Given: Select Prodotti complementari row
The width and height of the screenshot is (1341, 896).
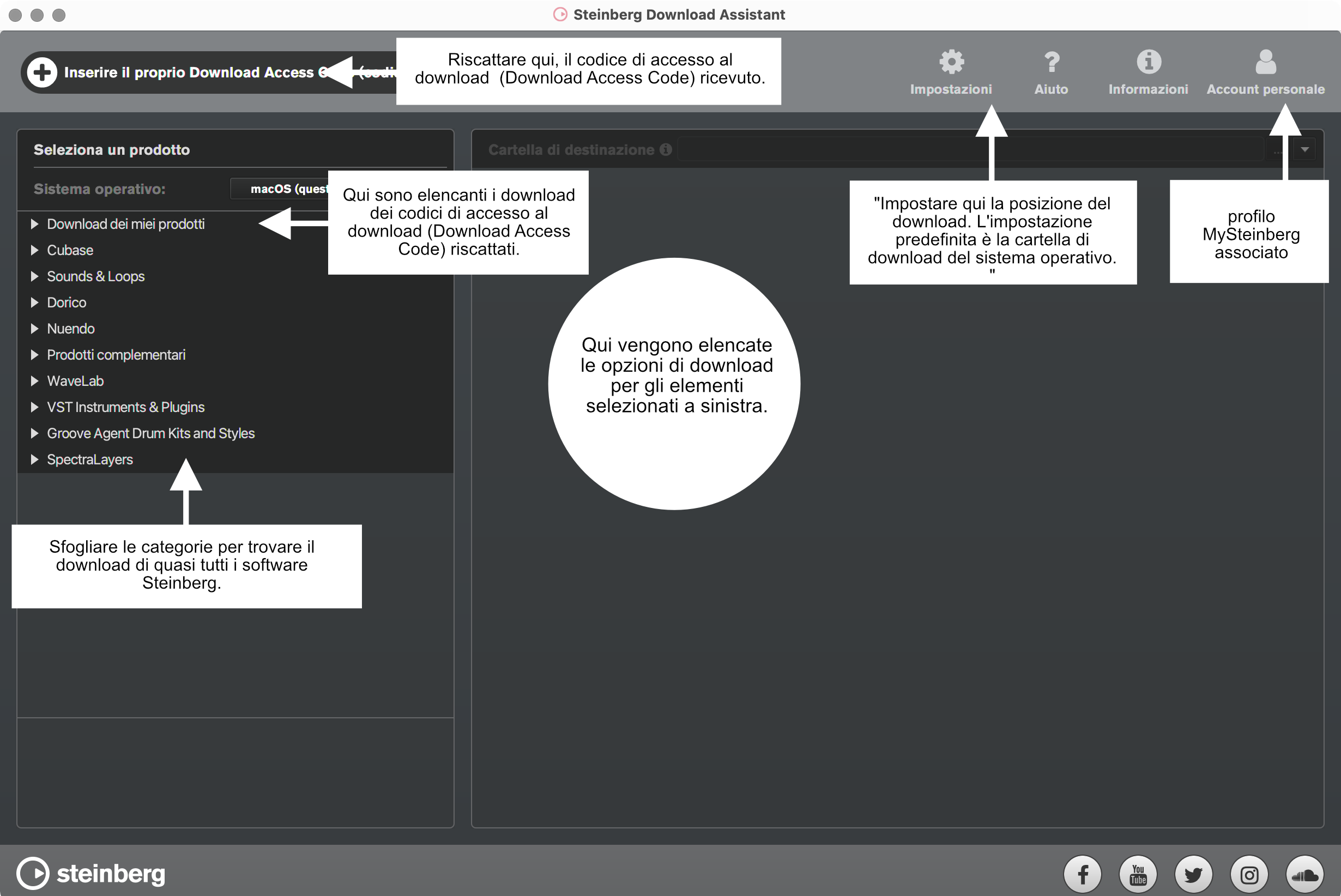Looking at the screenshot, I should click(x=116, y=355).
